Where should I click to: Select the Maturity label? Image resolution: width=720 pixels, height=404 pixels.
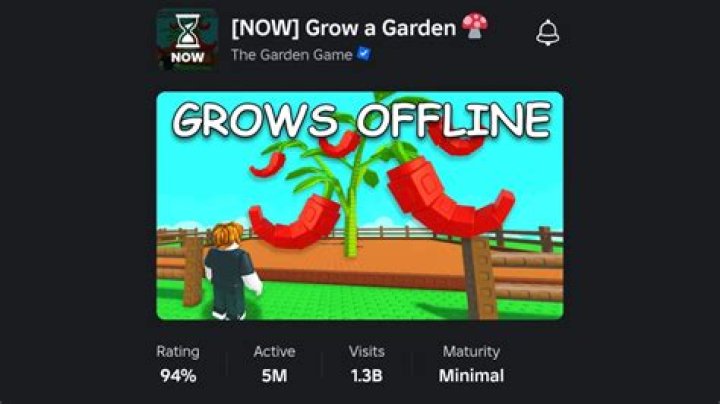coord(471,352)
